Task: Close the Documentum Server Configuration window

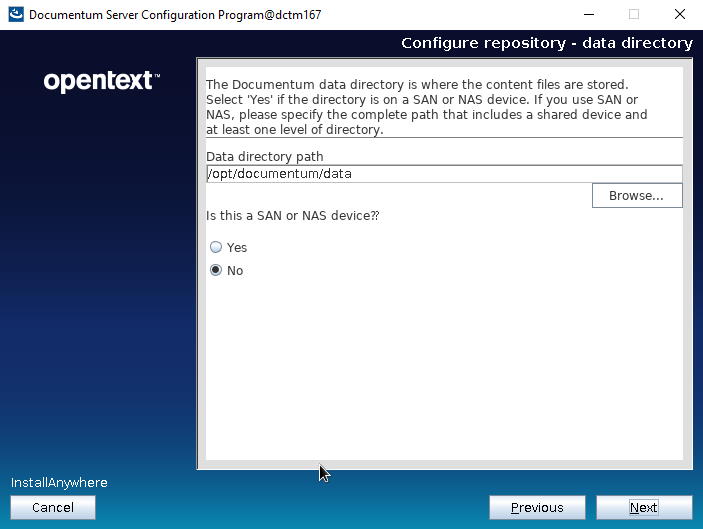Action: [x=679, y=15]
